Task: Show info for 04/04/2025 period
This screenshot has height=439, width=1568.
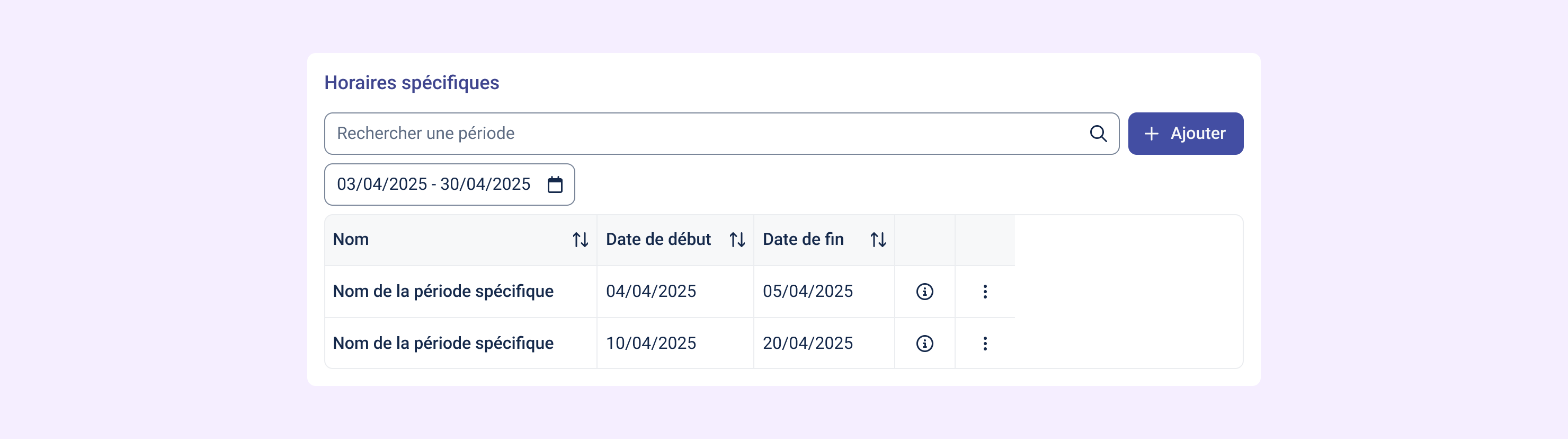Action: 924,292
